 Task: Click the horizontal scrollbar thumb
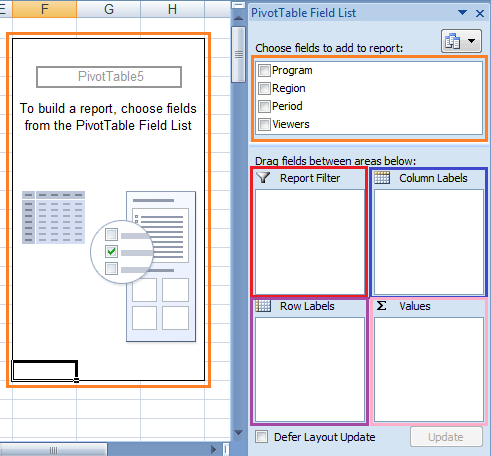[x=53, y=450]
